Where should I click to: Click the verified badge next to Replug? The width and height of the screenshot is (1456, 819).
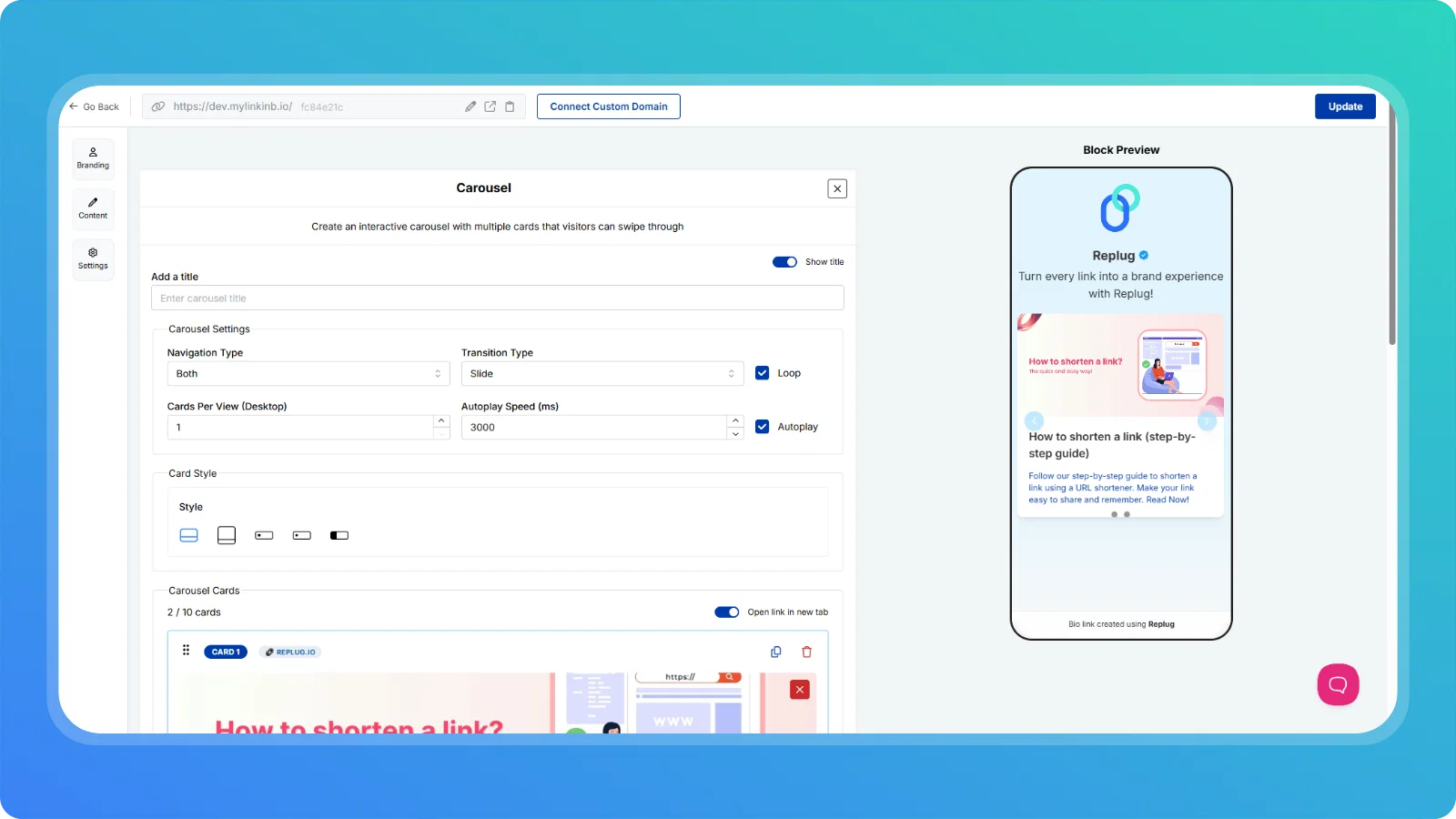coord(1144,255)
